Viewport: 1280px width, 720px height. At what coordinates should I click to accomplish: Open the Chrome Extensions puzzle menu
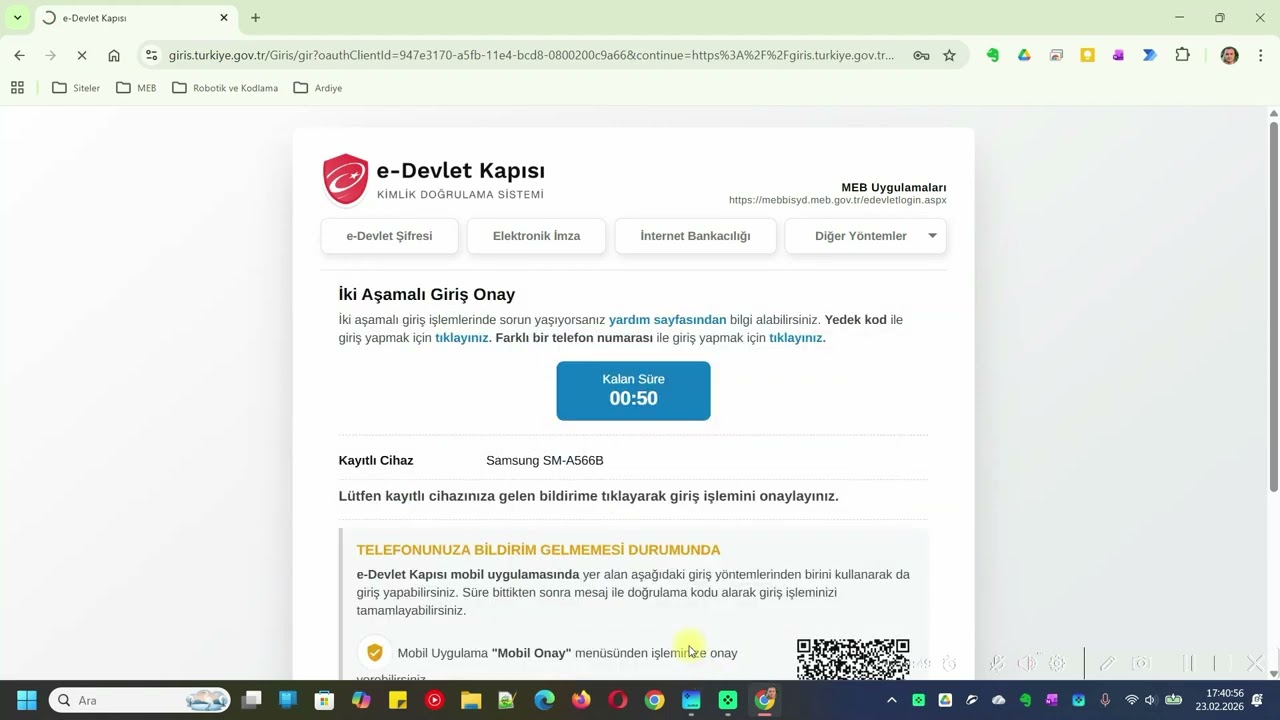pyautogui.click(x=1182, y=56)
